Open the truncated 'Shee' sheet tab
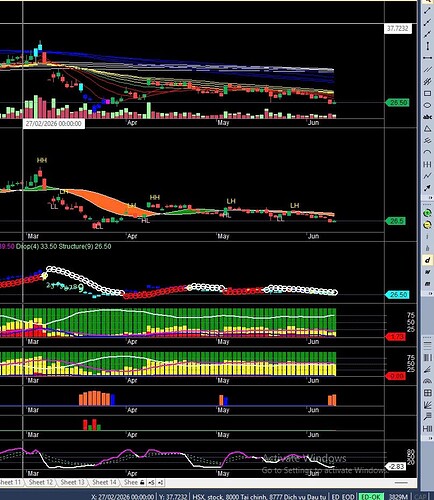434x500 pixels. [x=131, y=482]
